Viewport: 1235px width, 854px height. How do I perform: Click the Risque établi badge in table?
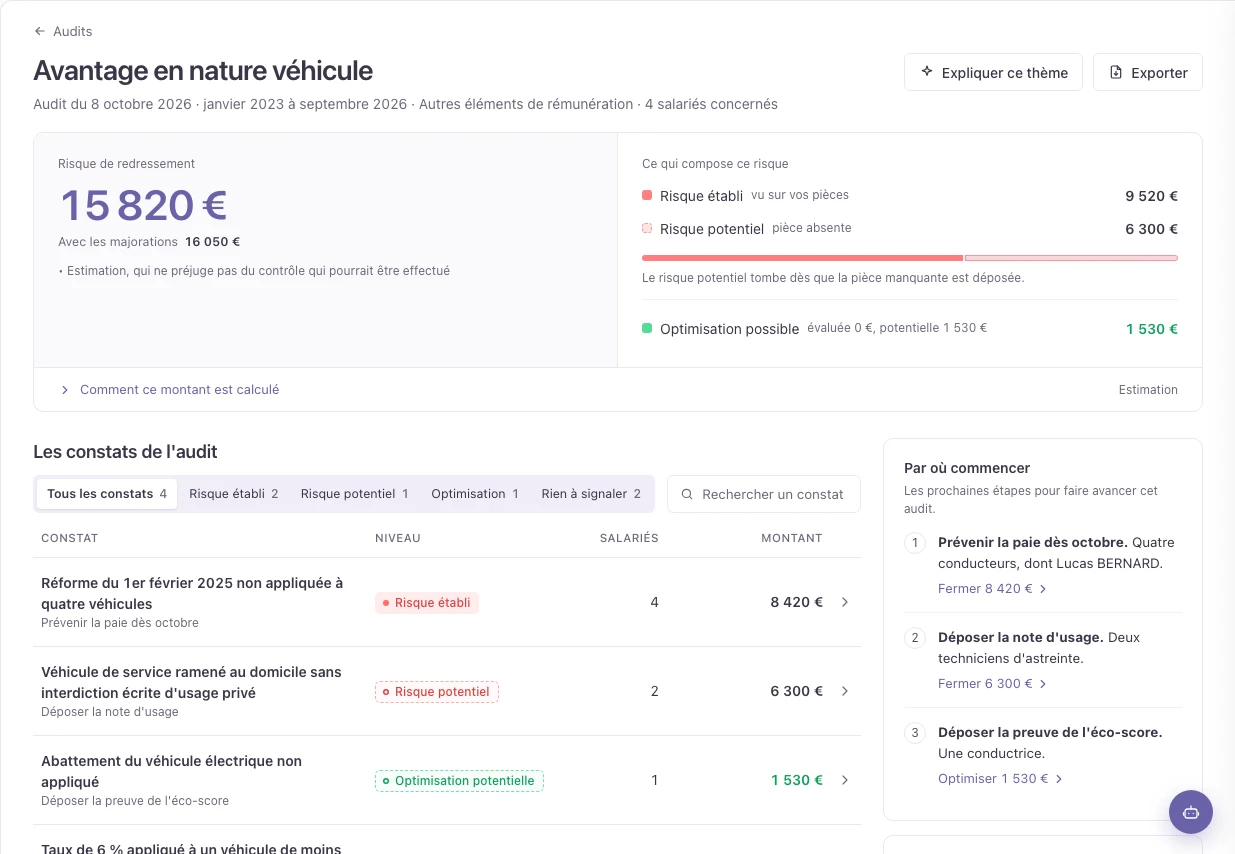coord(427,603)
